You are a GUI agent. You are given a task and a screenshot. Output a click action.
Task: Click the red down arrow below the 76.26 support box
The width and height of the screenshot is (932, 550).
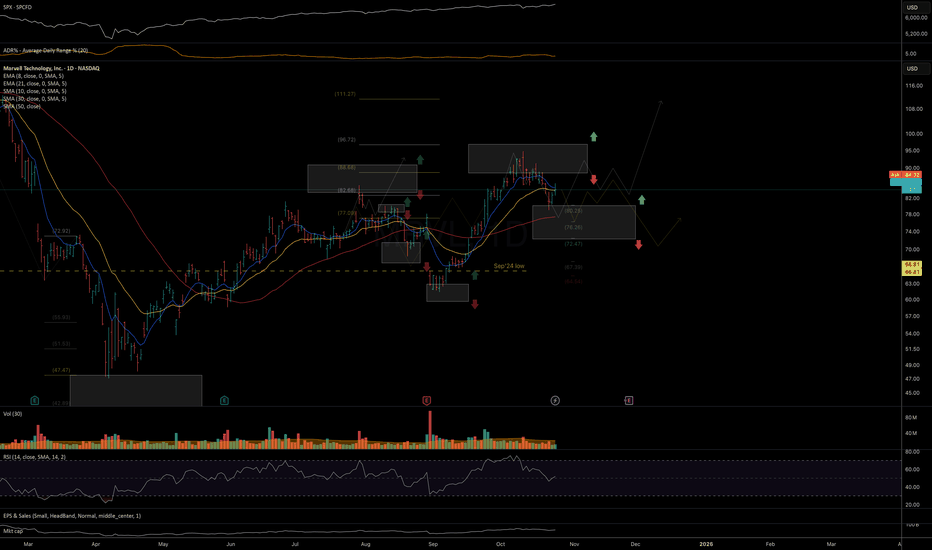(x=638, y=244)
